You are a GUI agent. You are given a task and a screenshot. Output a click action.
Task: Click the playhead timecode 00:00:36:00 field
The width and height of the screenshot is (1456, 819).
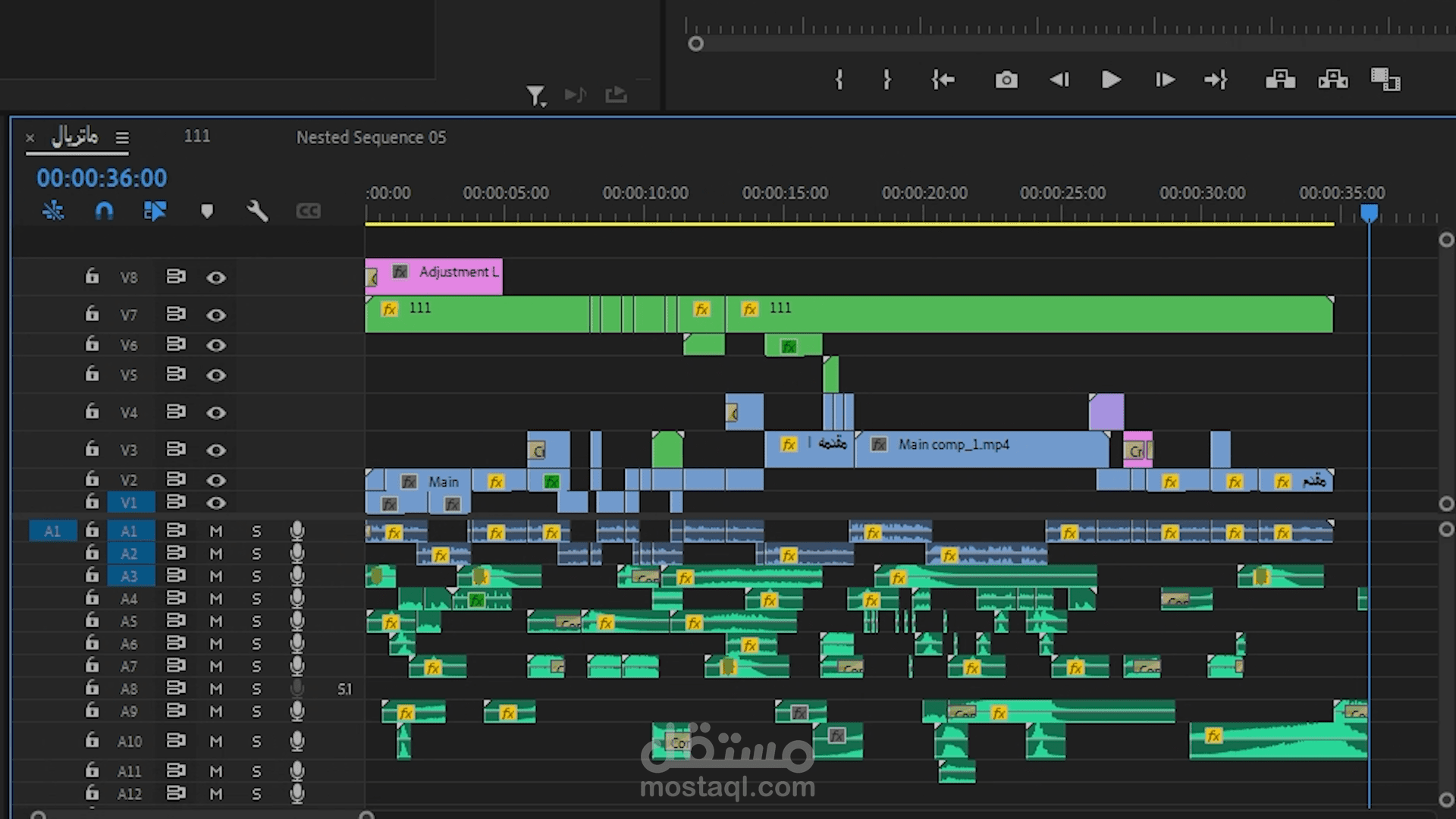click(x=102, y=178)
